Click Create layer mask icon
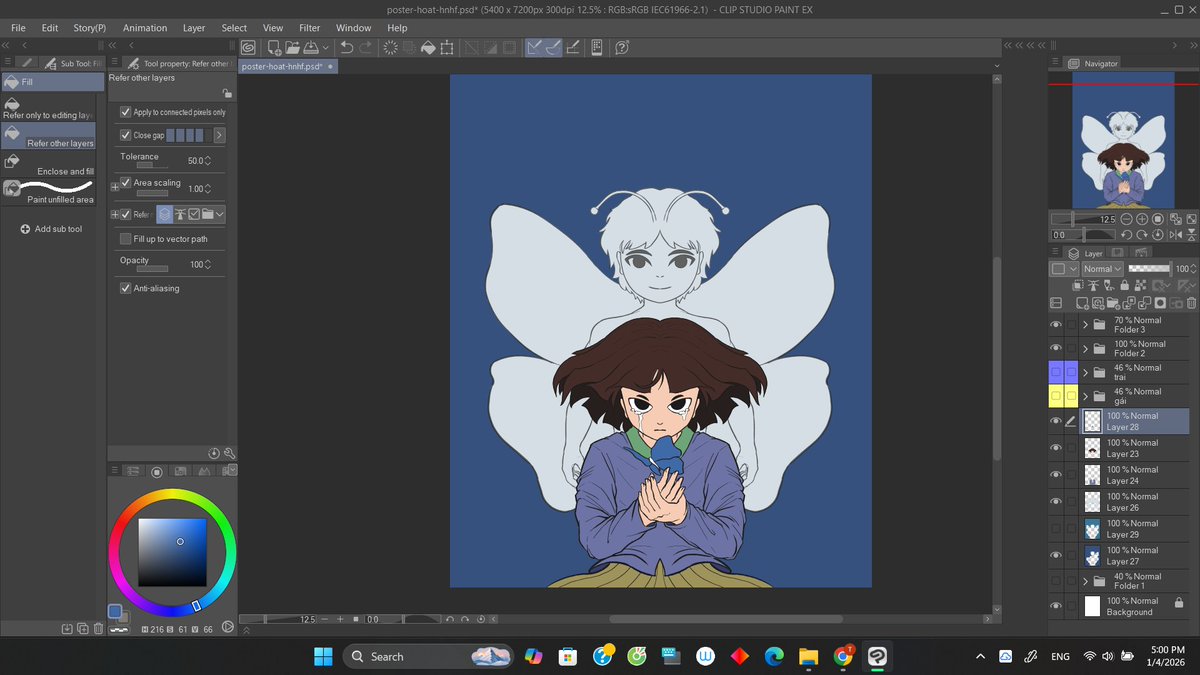 [x=1160, y=303]
